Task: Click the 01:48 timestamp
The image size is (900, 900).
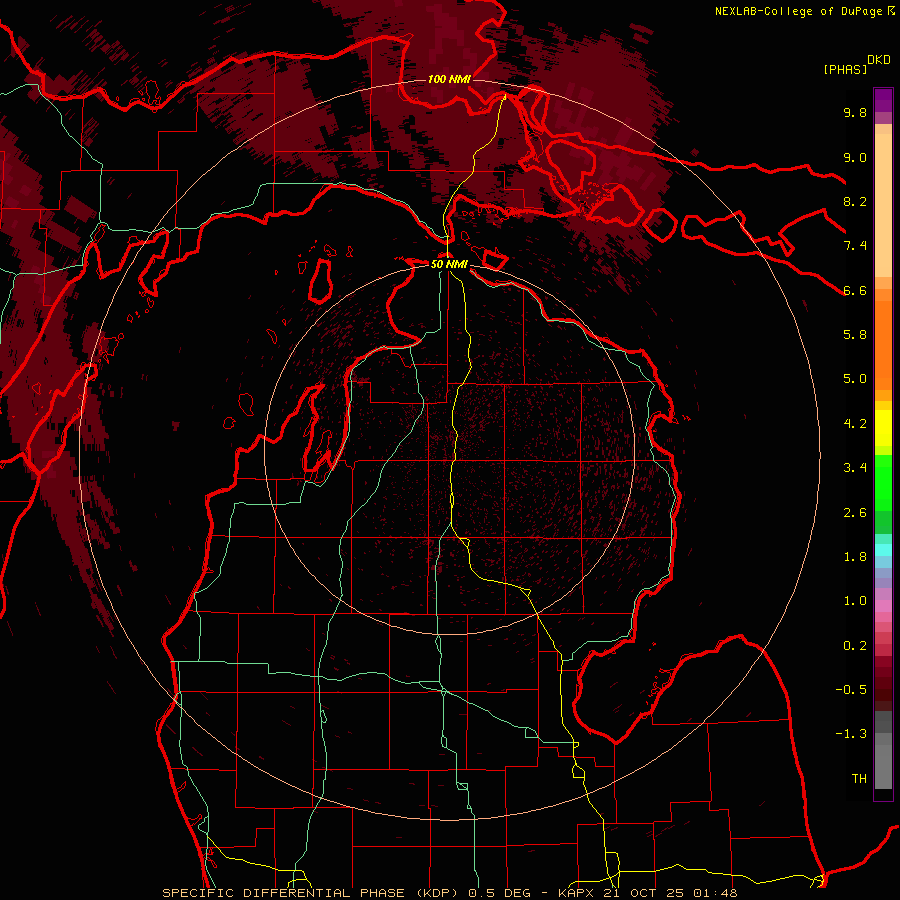Action: pyautogui.click(x=714, y=893)
